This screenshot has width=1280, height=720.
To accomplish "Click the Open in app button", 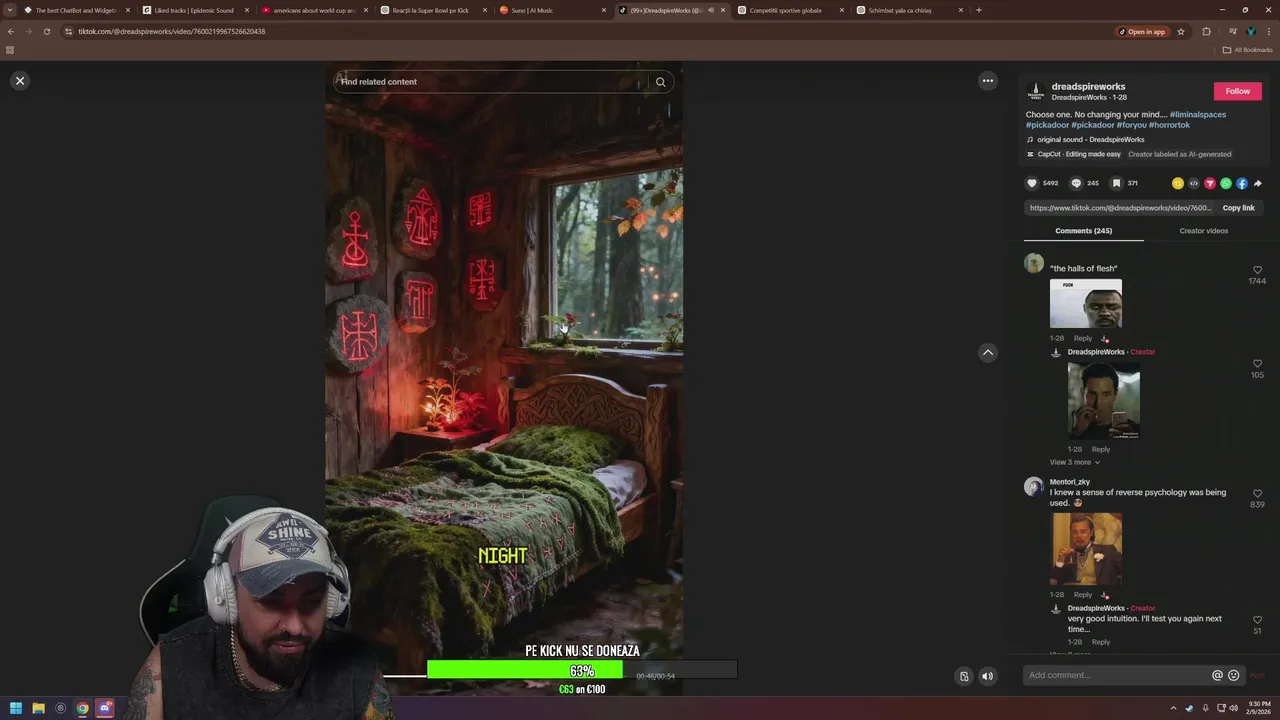I will click(1141, 31).
